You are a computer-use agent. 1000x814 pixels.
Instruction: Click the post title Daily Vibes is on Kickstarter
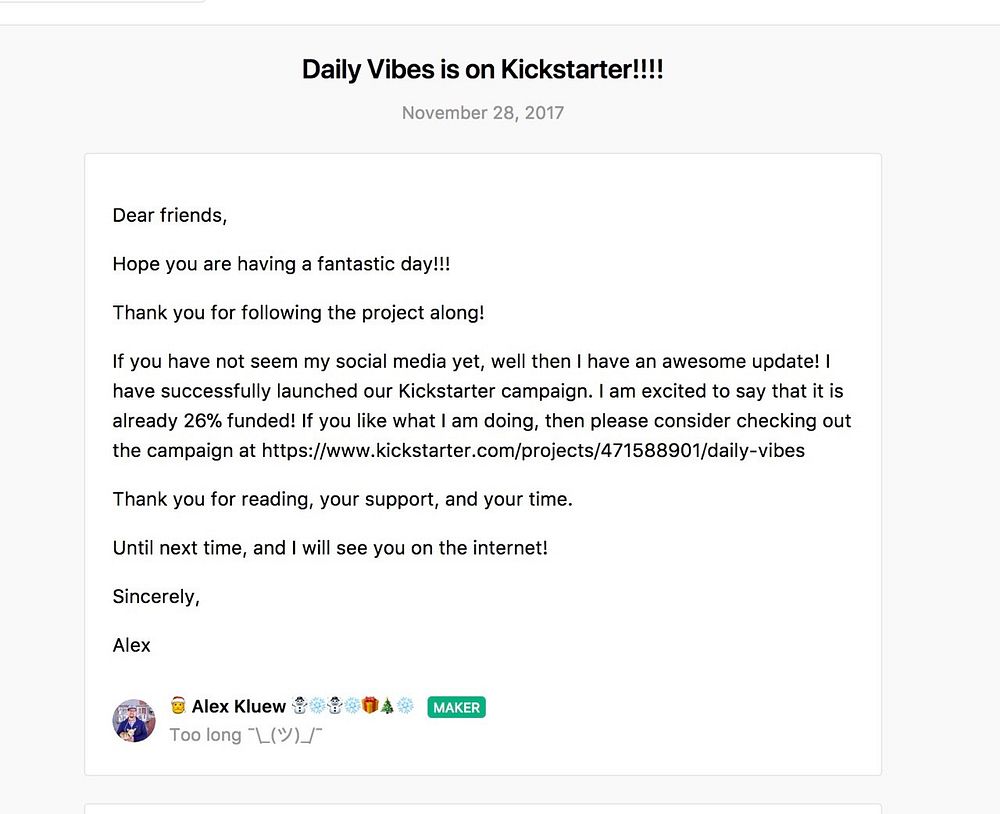coord(482,70)
